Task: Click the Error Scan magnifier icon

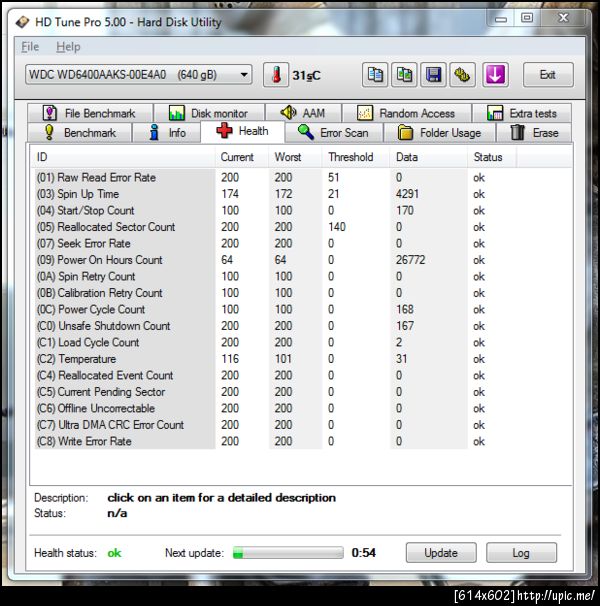Action: [x=306, y=132]
